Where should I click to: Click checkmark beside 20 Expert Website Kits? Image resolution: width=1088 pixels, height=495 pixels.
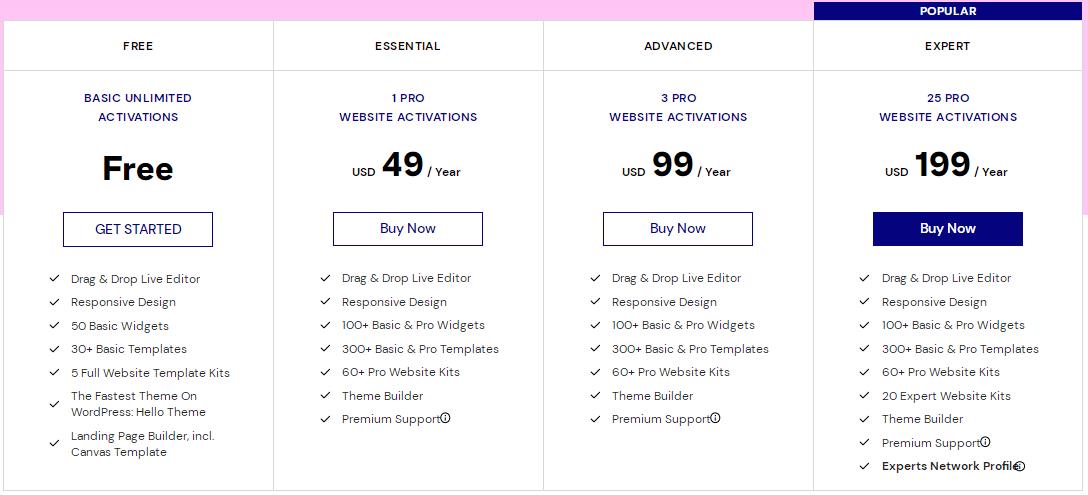864,396
